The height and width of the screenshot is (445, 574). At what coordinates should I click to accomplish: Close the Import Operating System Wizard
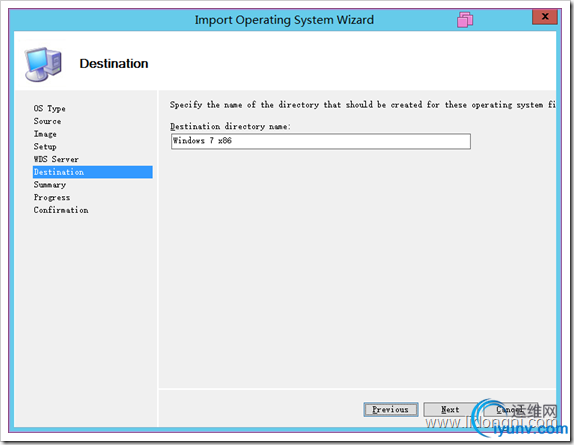tap(545, 16)
